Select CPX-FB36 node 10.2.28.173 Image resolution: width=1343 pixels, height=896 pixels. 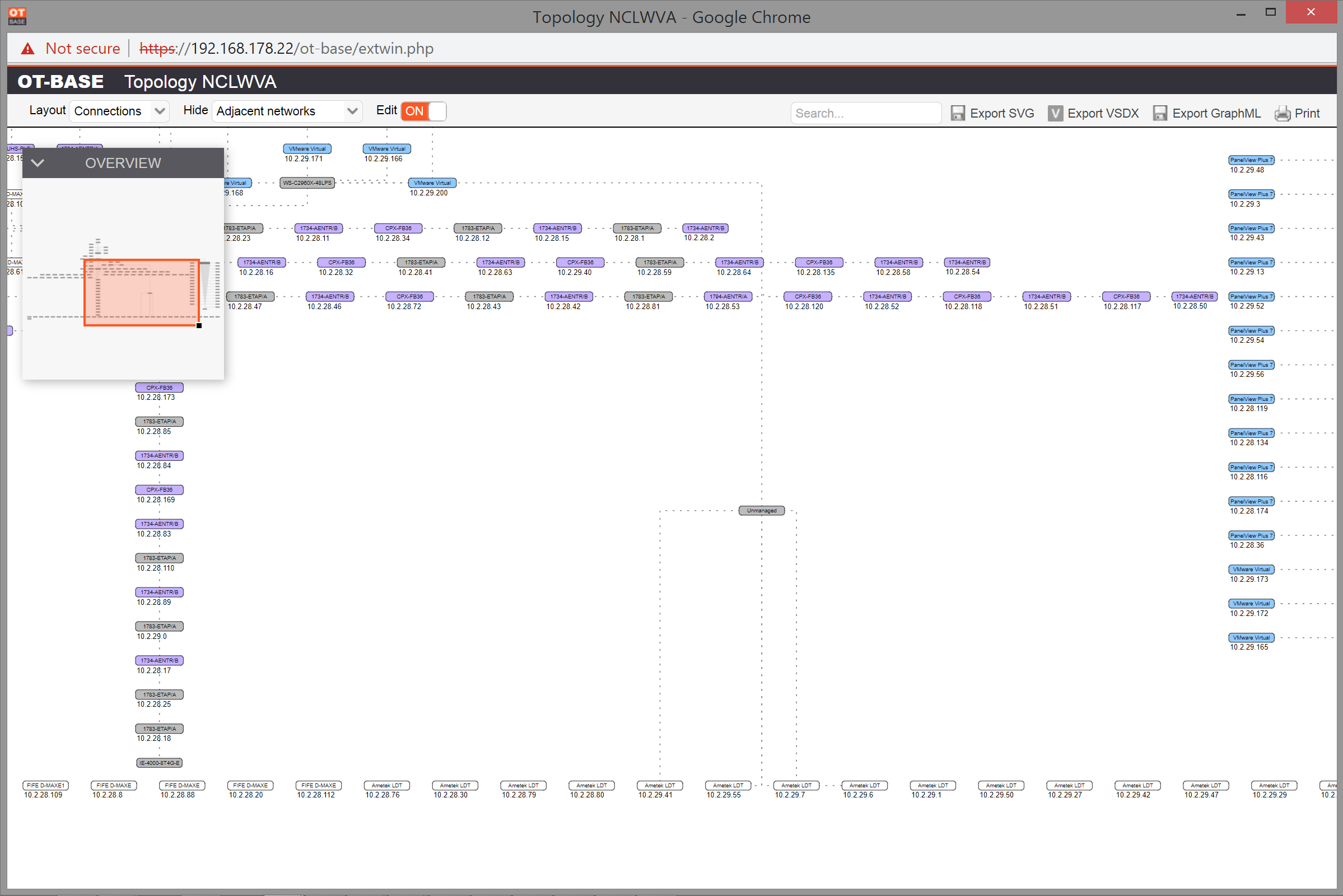(x=160, y=388)
